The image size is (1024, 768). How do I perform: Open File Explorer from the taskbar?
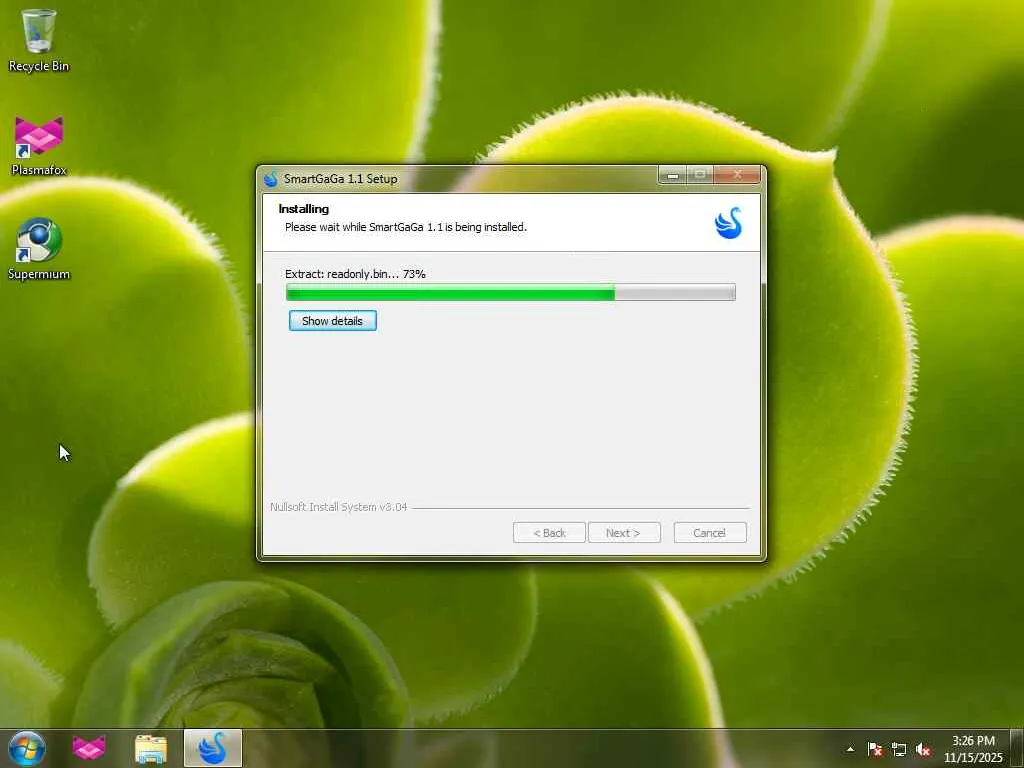point(151,748)
